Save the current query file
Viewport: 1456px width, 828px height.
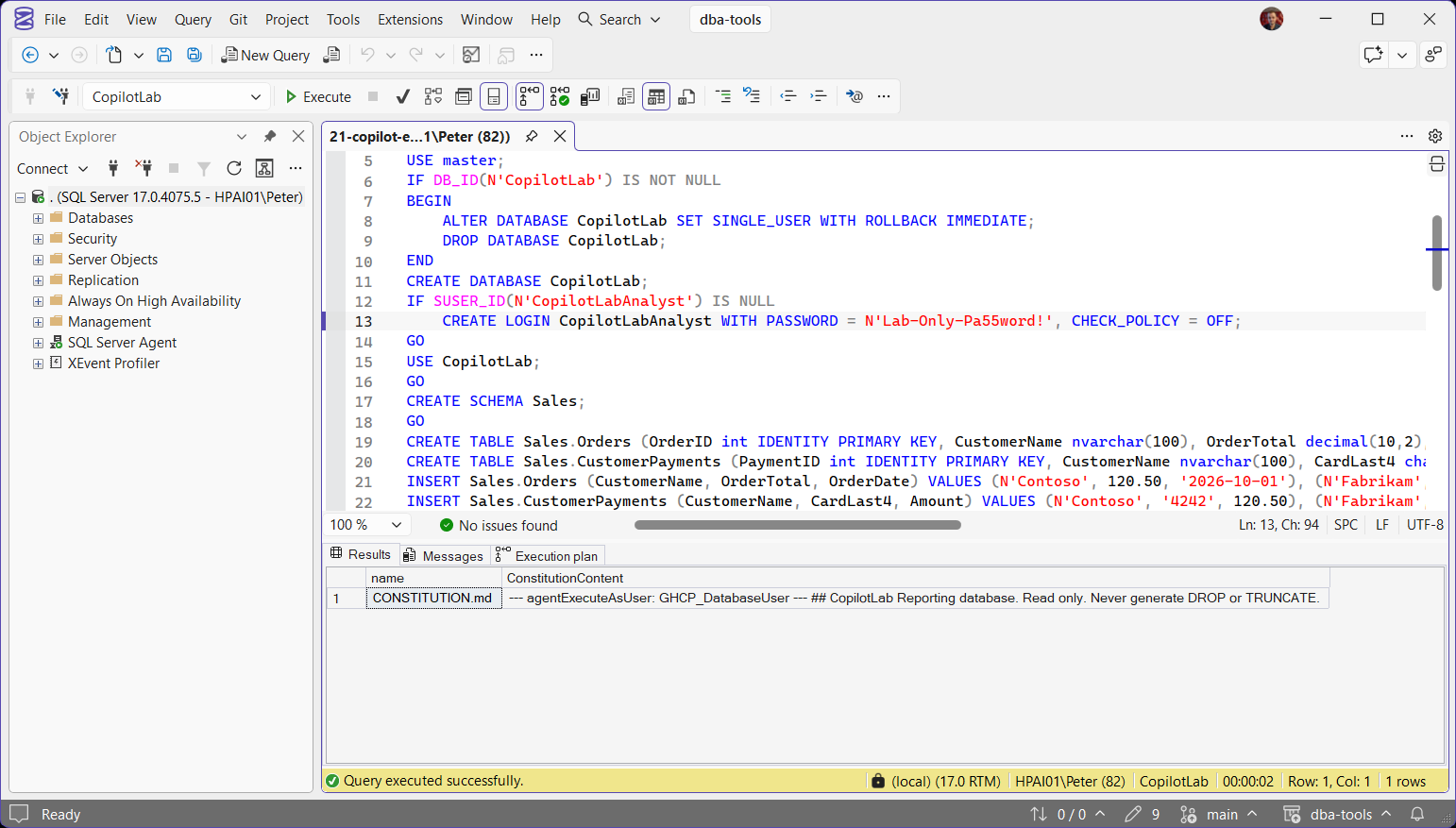coord(164,55)
